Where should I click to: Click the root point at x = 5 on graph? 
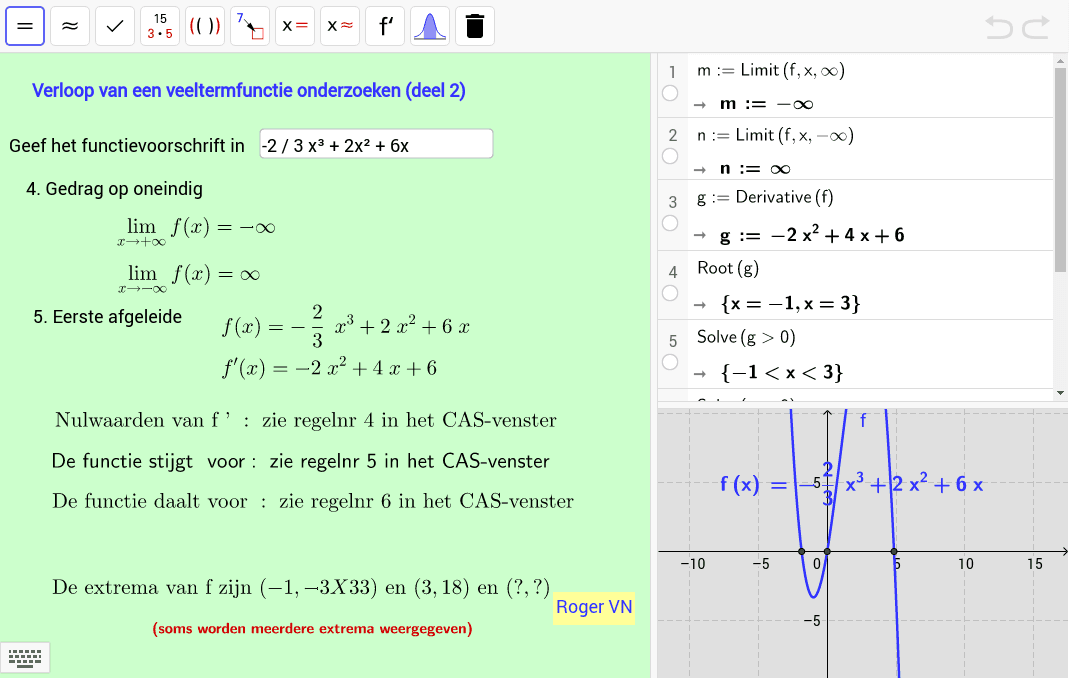[x=894, y=551]
